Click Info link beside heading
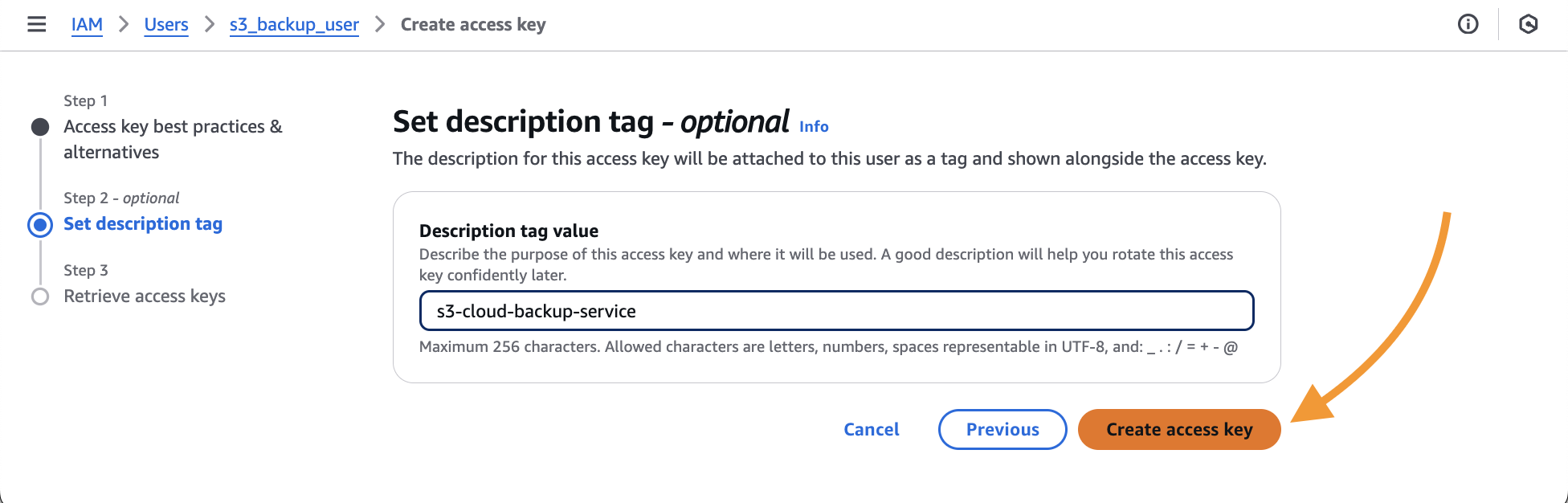 814,126
